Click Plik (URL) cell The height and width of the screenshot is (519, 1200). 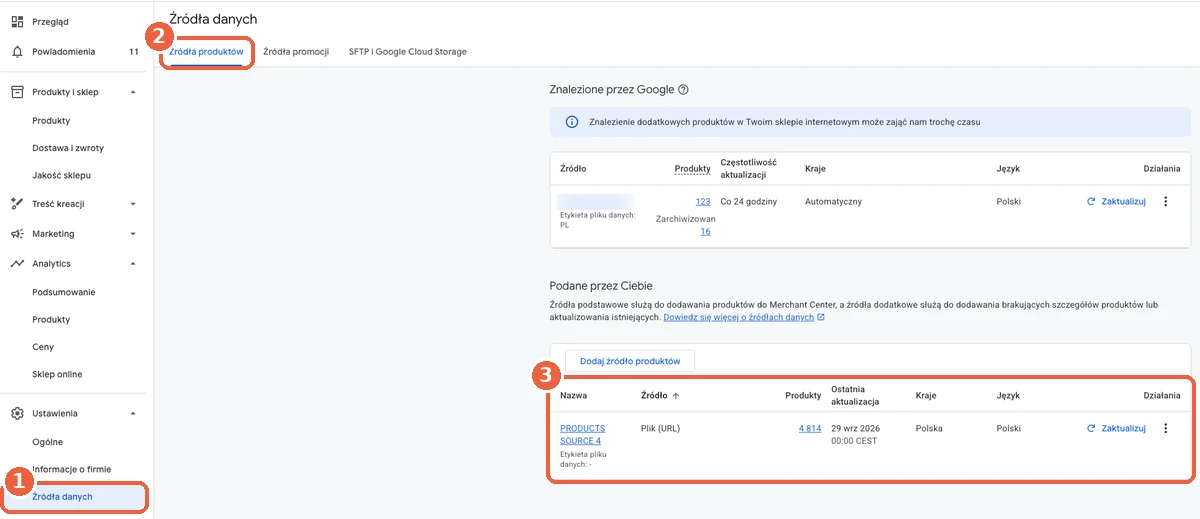[660, 428]
